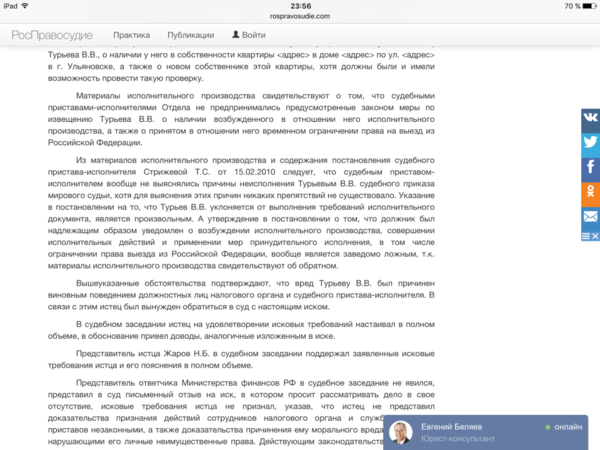Screen dimensions: 600x450
Task: Tap the 23:56 clock in the status bar
Action: point(300,5)
